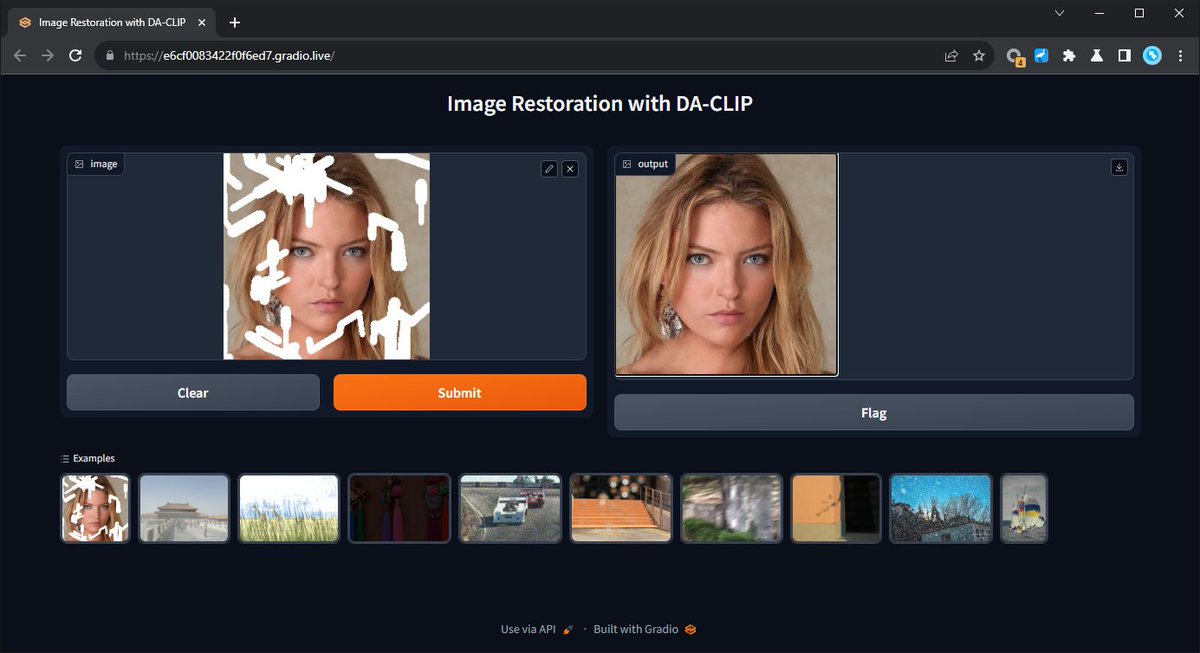Click the restored output image
1200x653 pixels.
click(726, 265)
